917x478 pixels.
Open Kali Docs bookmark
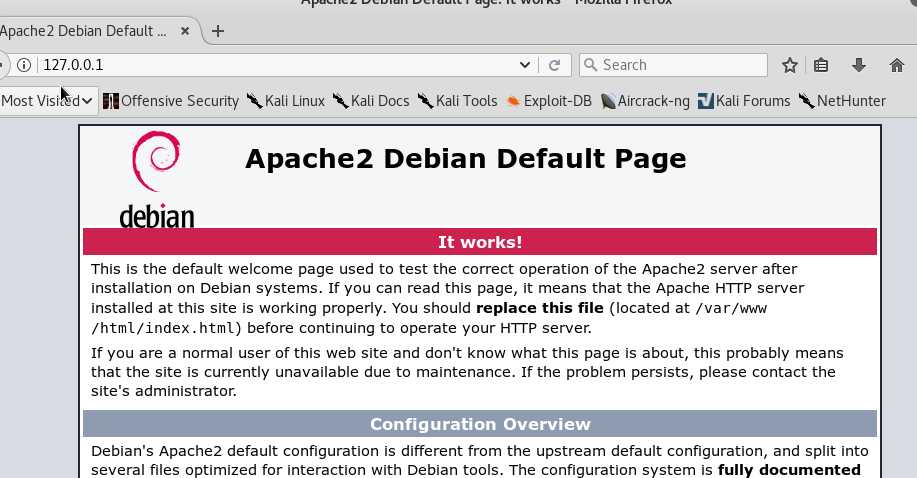371,101
